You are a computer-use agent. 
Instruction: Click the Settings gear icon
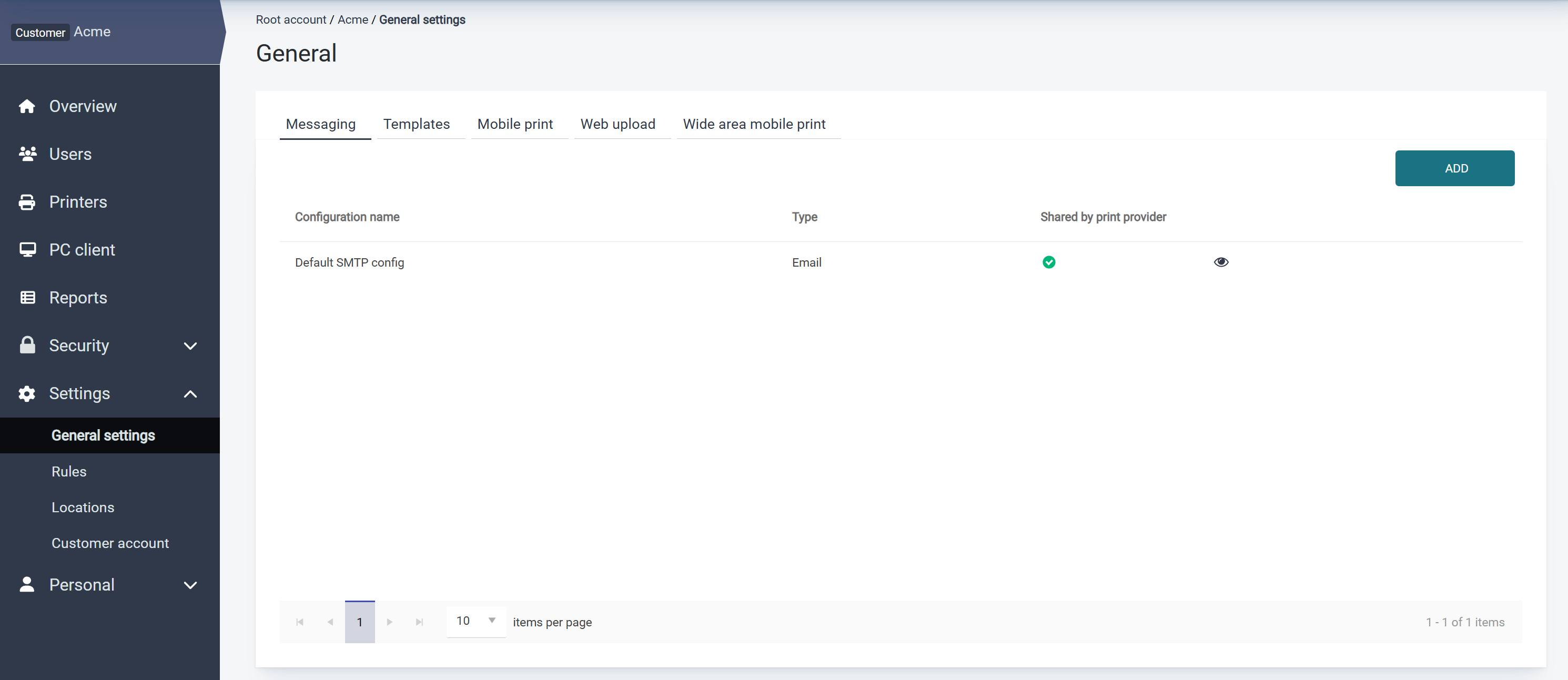(27, 393)
